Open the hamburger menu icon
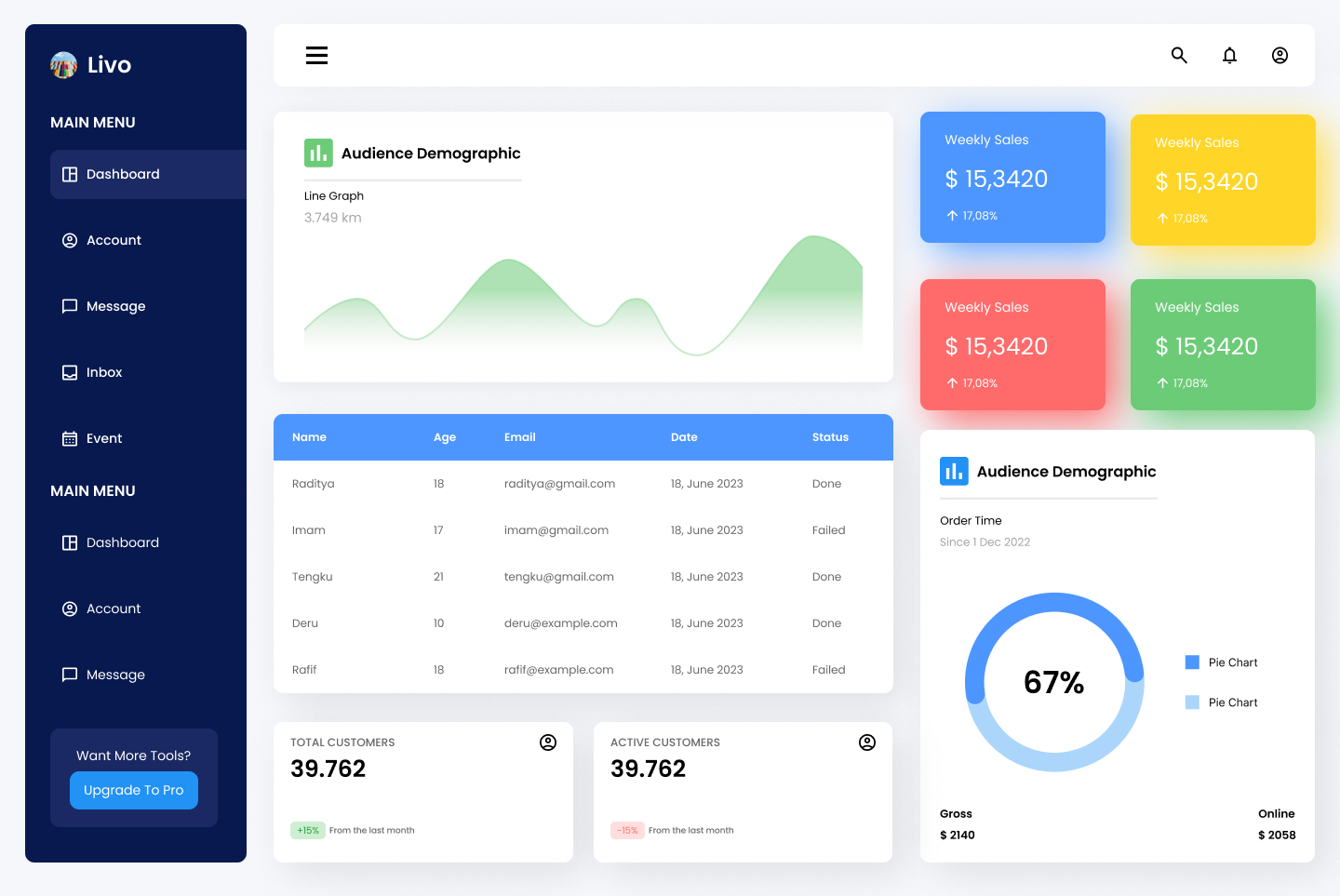Image resolution: width=1340 pixels, height=896 pixels. pos(316,56)
